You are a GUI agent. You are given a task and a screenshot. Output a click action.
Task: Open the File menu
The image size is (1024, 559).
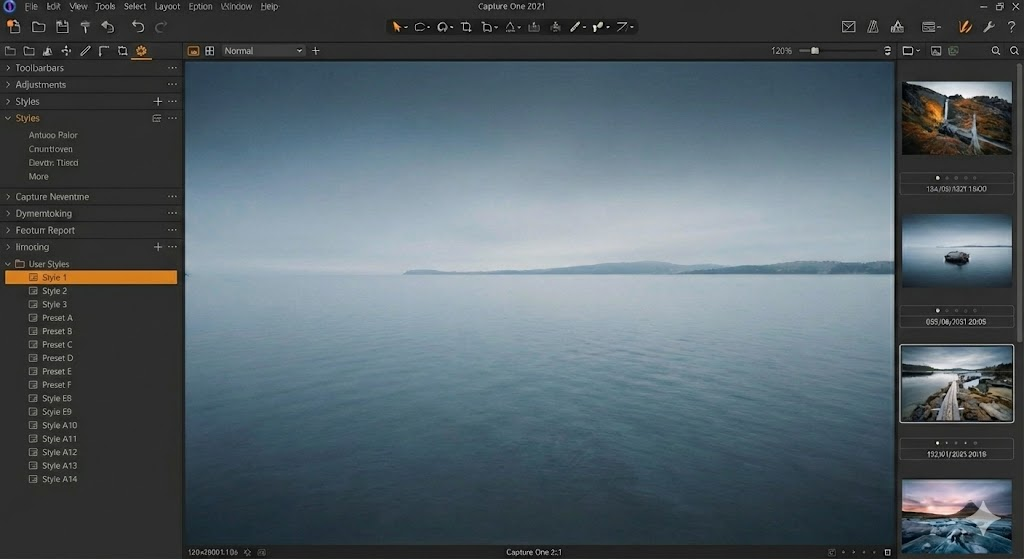[x=31, y=7]
